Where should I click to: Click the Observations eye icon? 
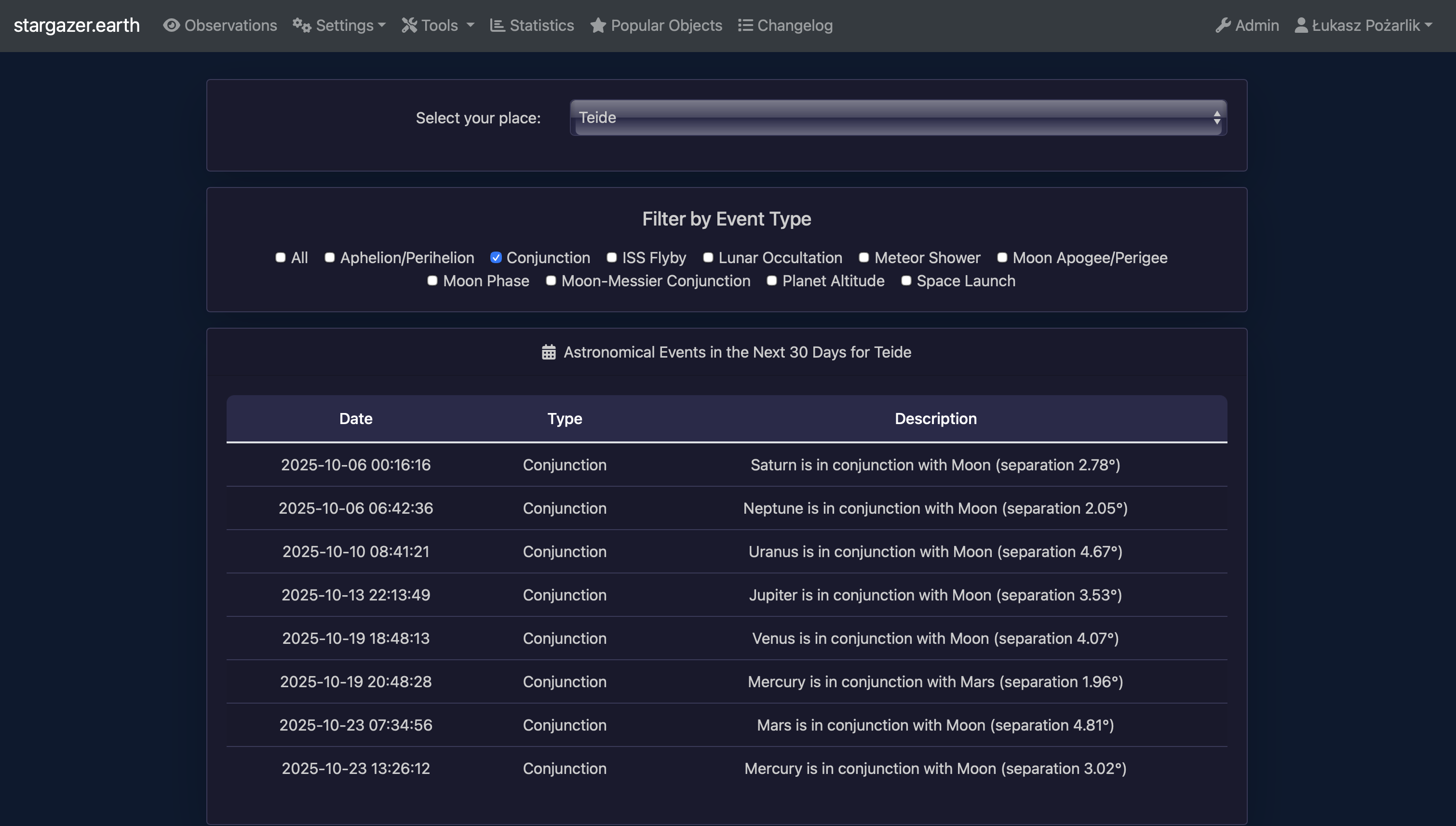click(171, 26)
